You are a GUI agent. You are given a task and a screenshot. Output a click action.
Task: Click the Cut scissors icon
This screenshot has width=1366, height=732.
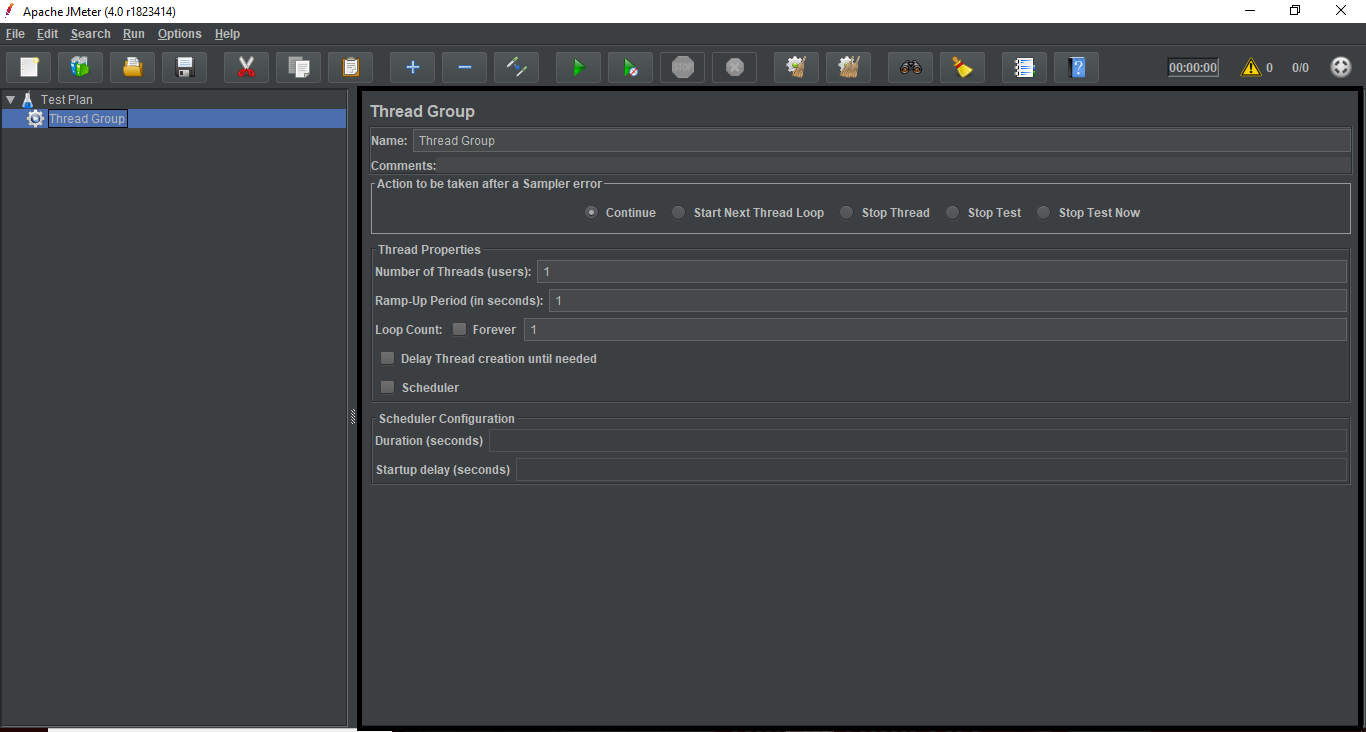[x=246, y=68]
